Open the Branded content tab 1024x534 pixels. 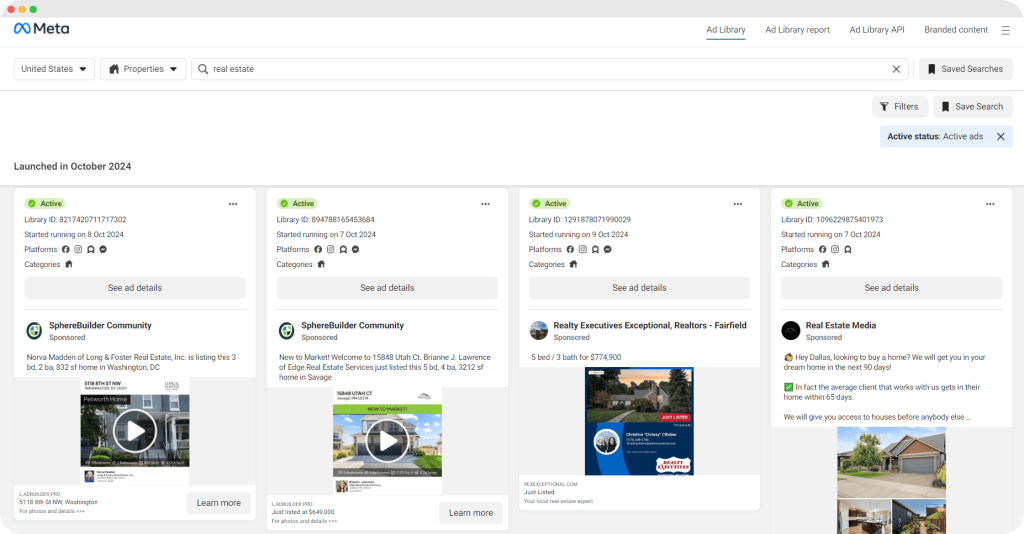[955, 30]
